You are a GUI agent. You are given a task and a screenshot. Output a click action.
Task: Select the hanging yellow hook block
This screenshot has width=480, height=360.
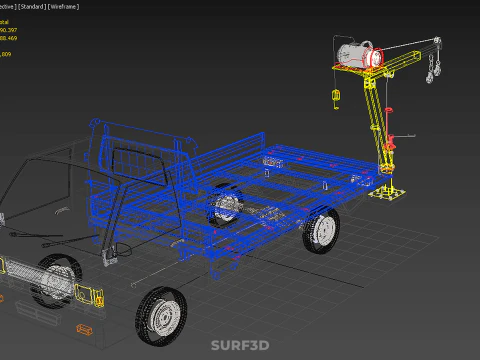(x=336, y=99)
